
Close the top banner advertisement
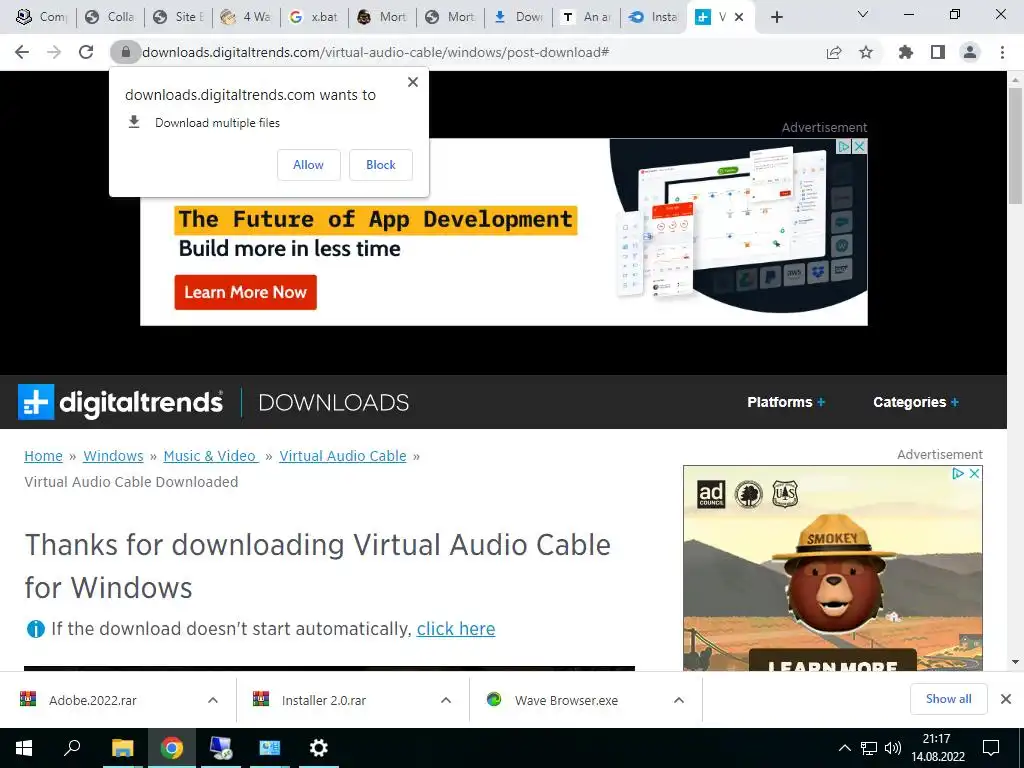(860, 146)
